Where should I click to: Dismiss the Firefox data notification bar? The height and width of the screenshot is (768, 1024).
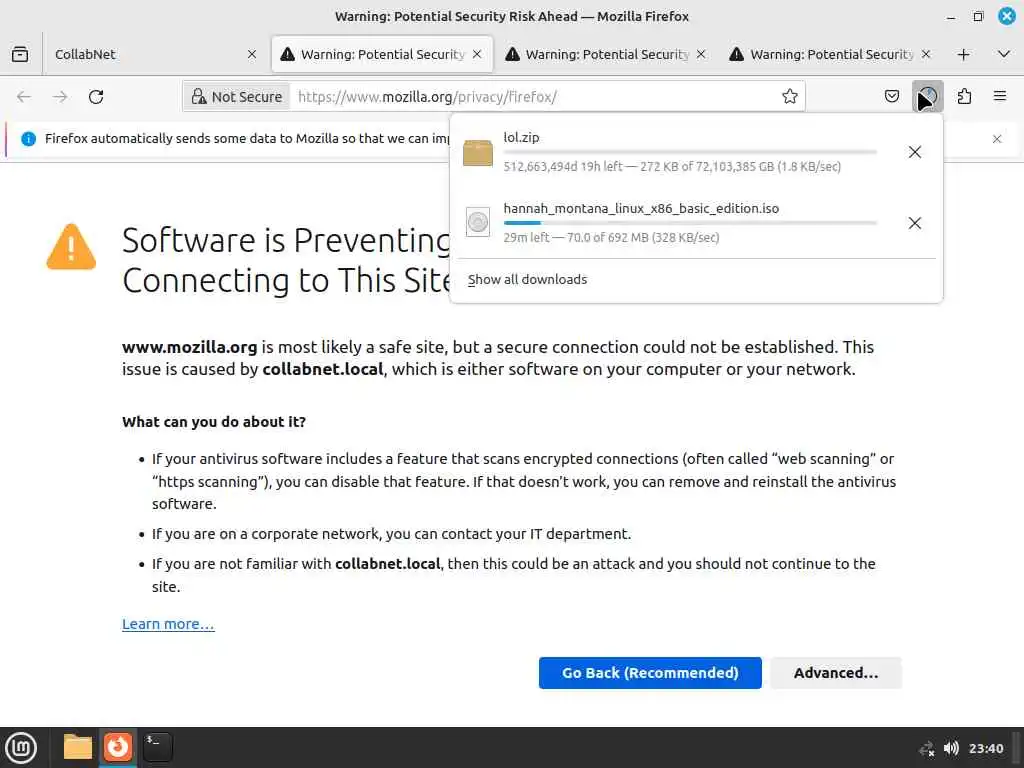(996, 139)
